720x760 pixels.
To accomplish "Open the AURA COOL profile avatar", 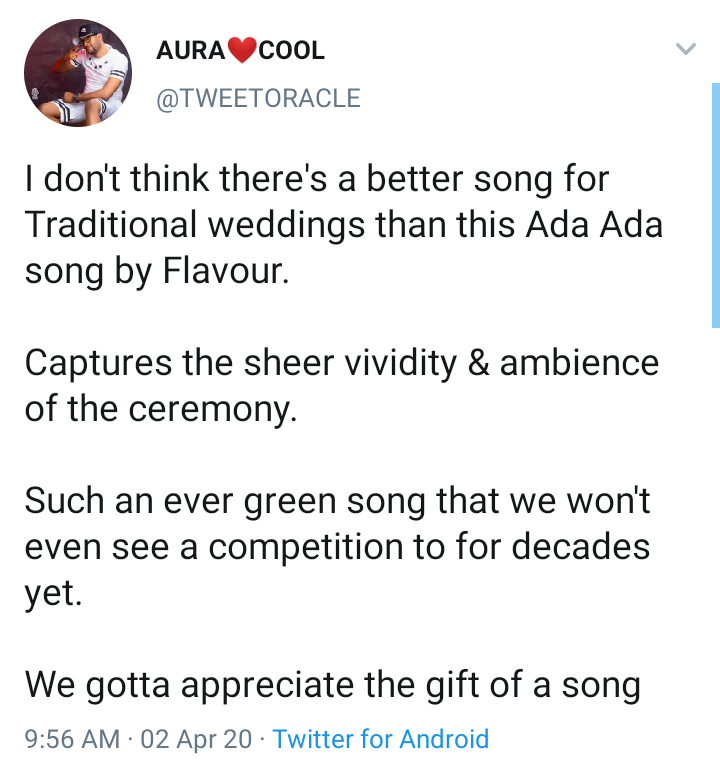I will 78,73.
